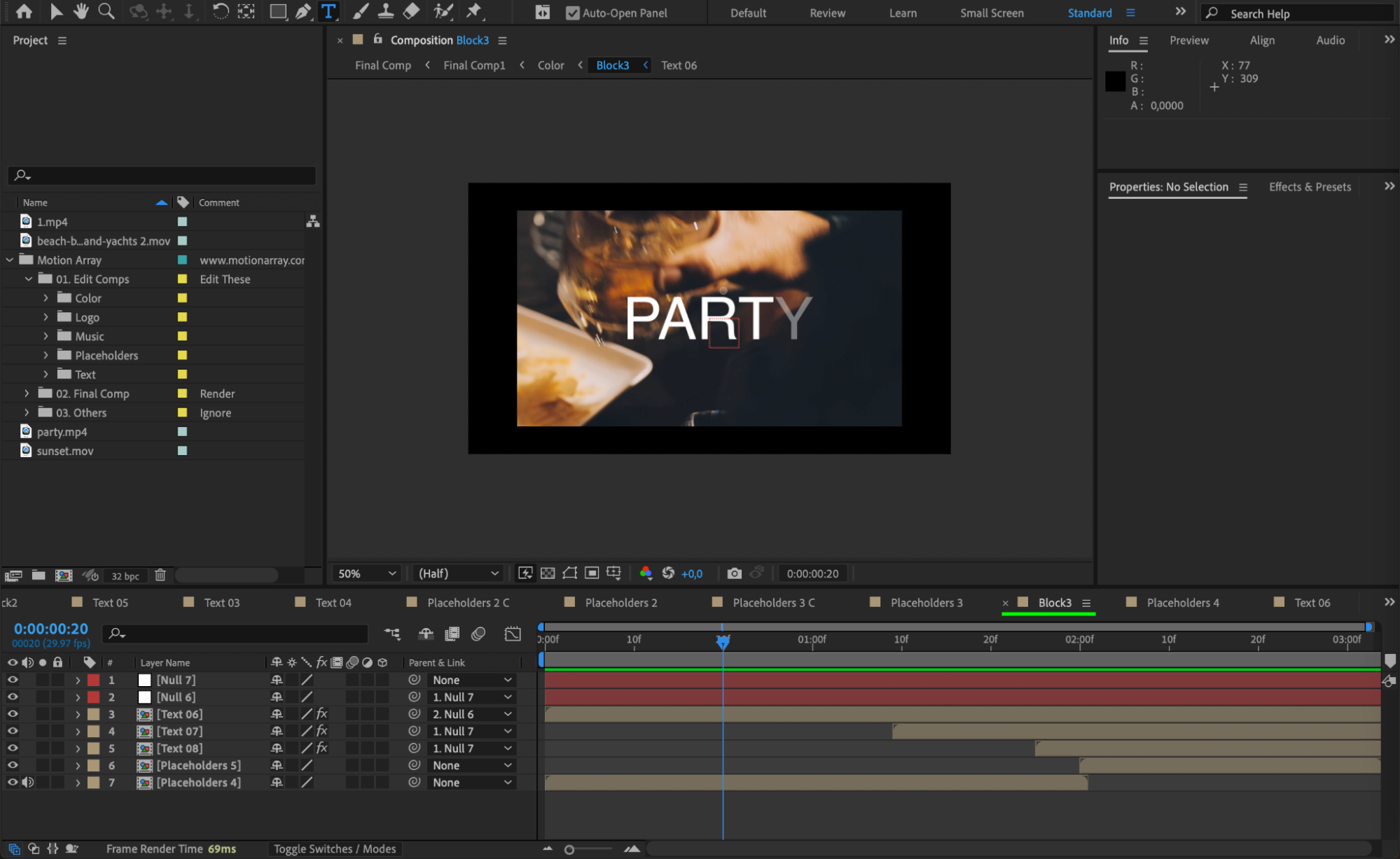Select the Zoom tool in toolbar

point(106,11)
